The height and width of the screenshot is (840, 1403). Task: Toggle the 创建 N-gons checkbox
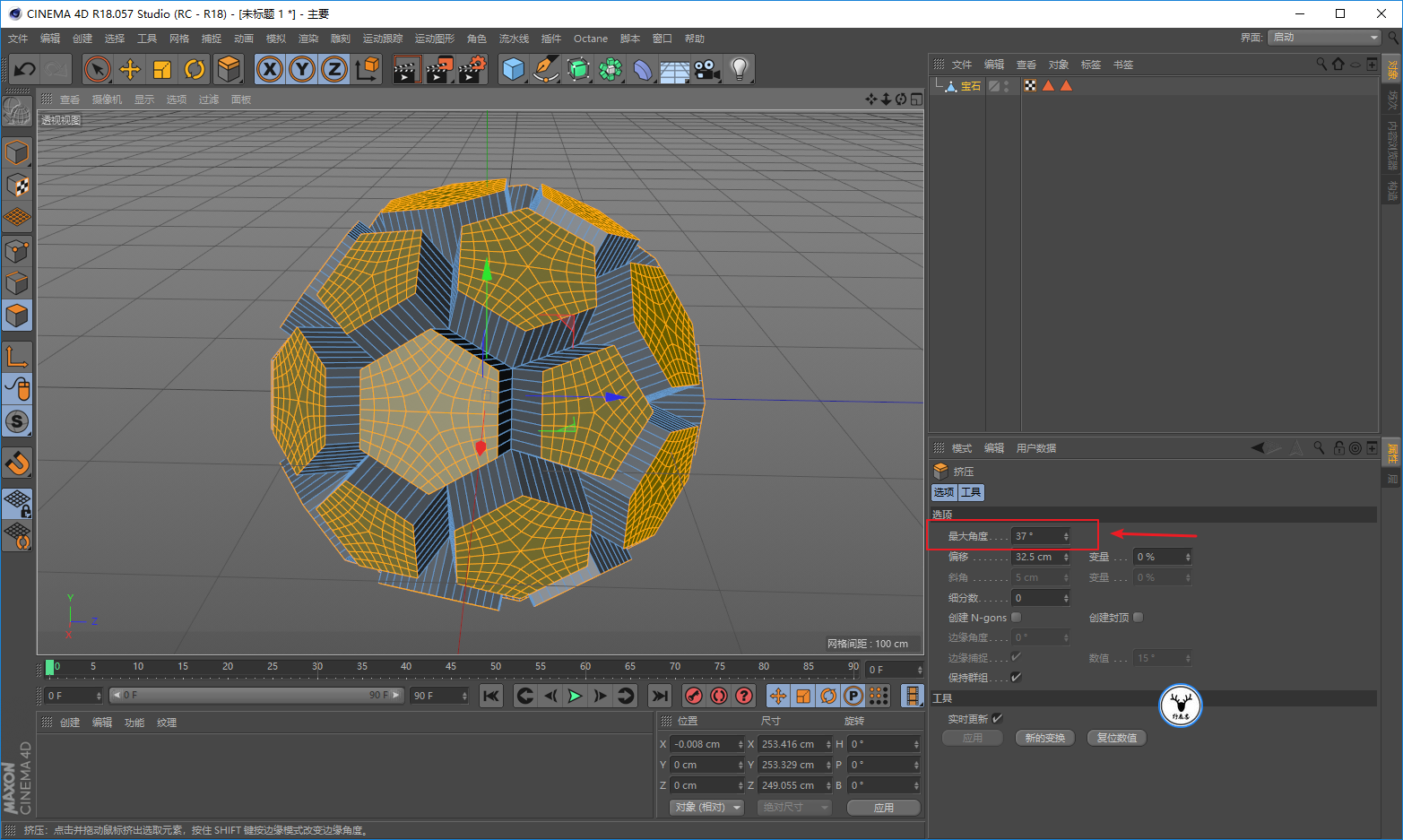(x=1016, y=617)
